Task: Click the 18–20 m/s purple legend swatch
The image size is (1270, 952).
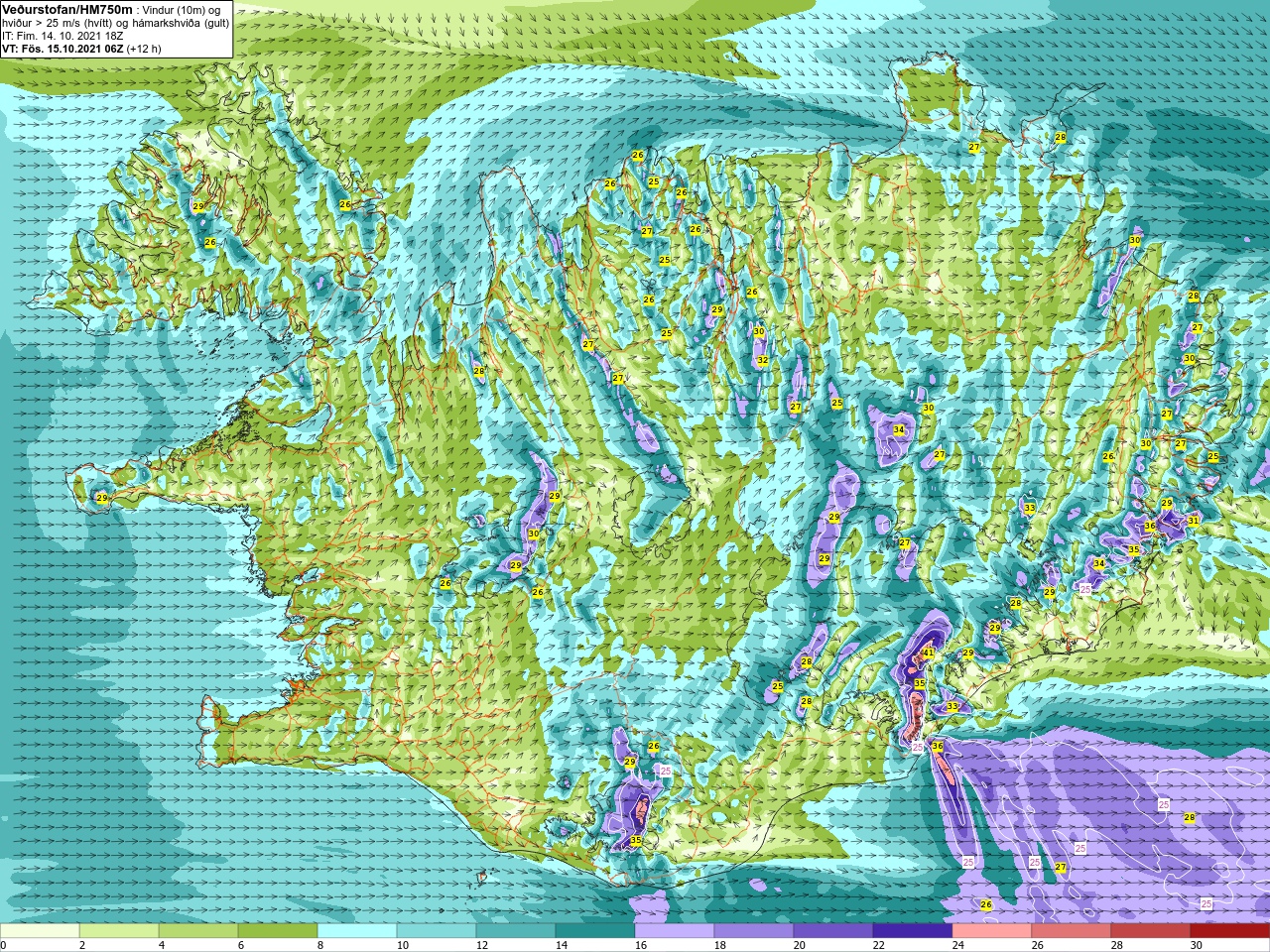Action: click(754, 931)
